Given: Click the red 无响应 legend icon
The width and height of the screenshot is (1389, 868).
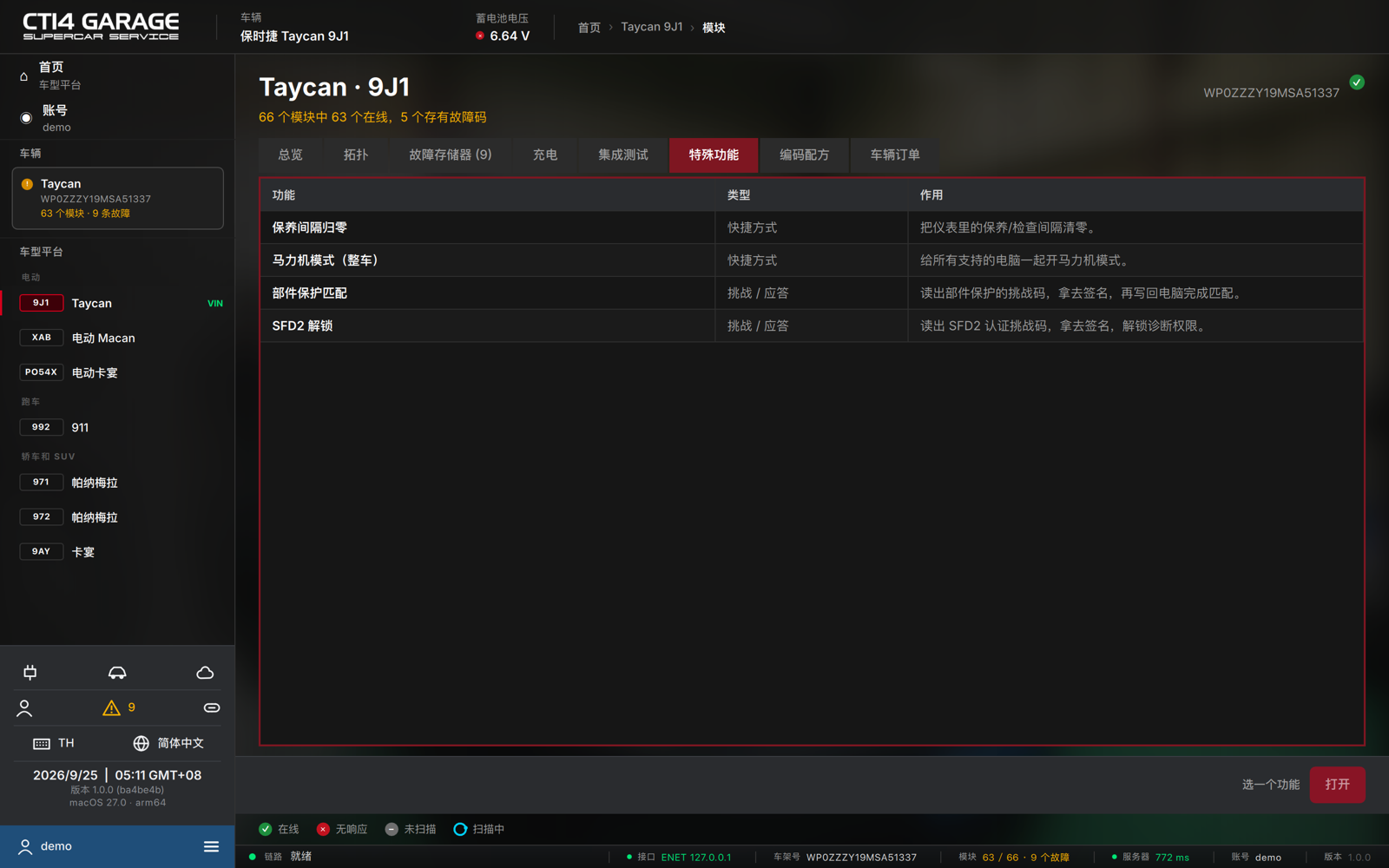Looking at the screenshot, I should tap(323, 829).
